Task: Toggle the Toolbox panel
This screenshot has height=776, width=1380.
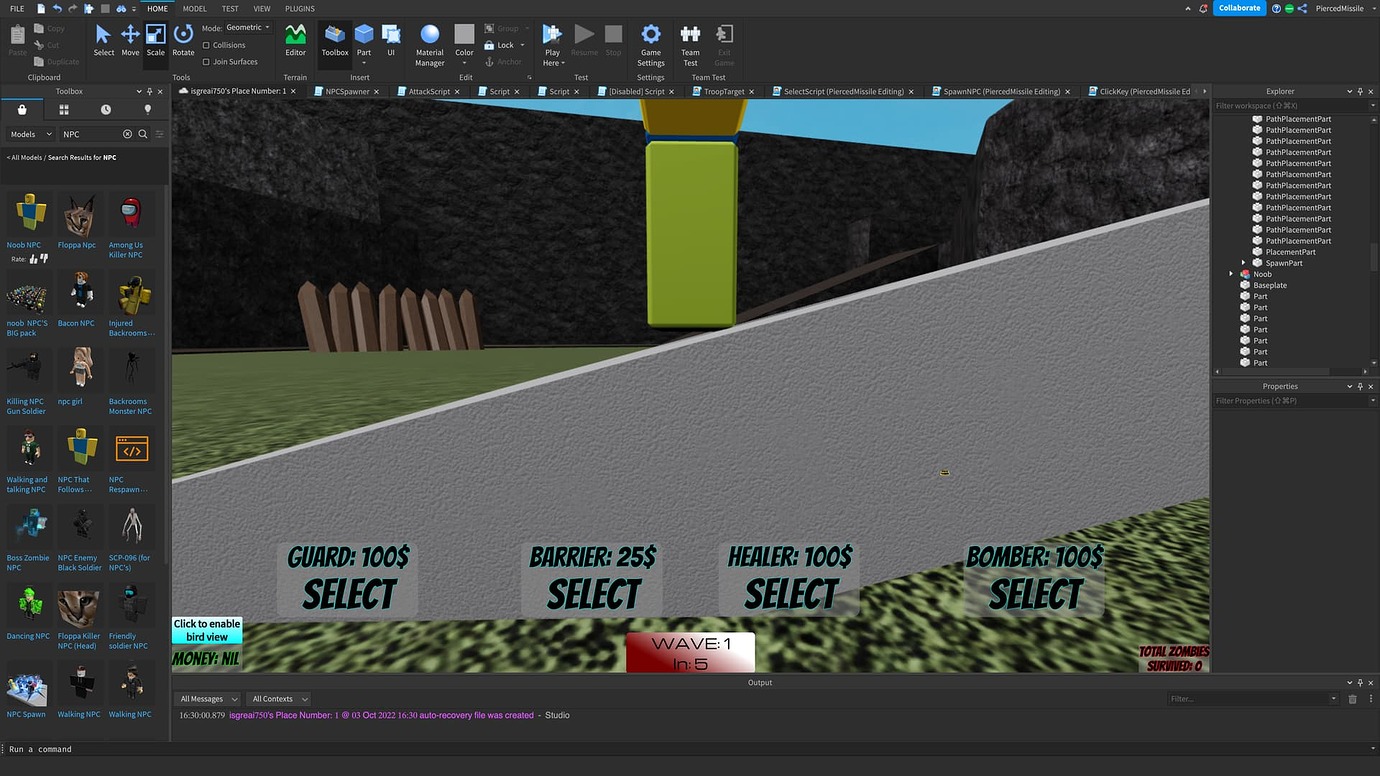Action: (x=334, y=40)
